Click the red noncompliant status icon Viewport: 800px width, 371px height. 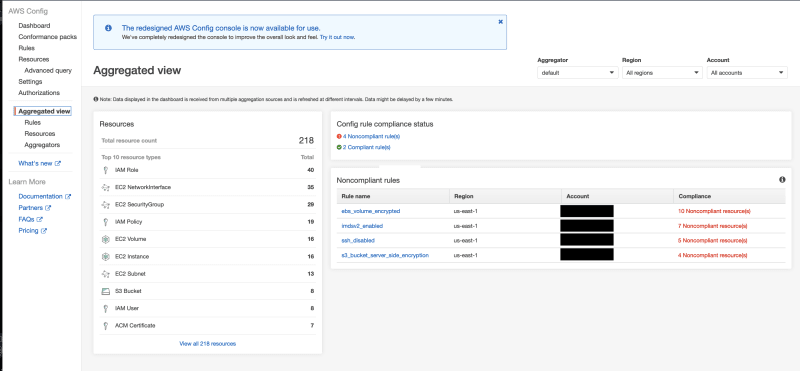(x=339, y=136)
